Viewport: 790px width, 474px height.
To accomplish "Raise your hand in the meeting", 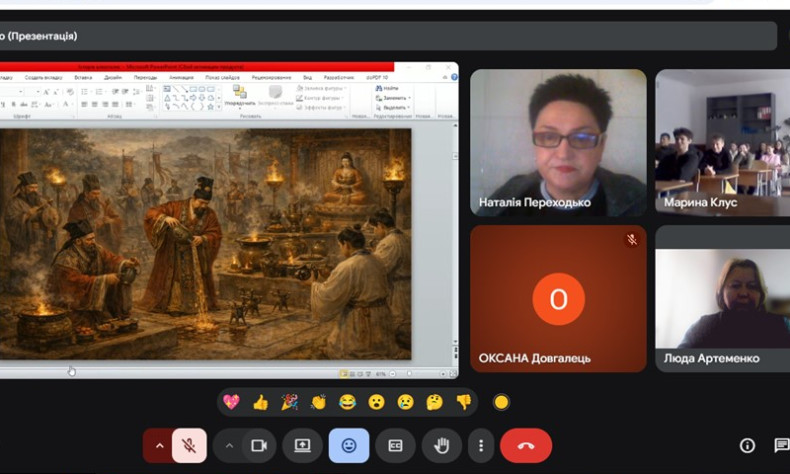I will [x=441, y=446].
